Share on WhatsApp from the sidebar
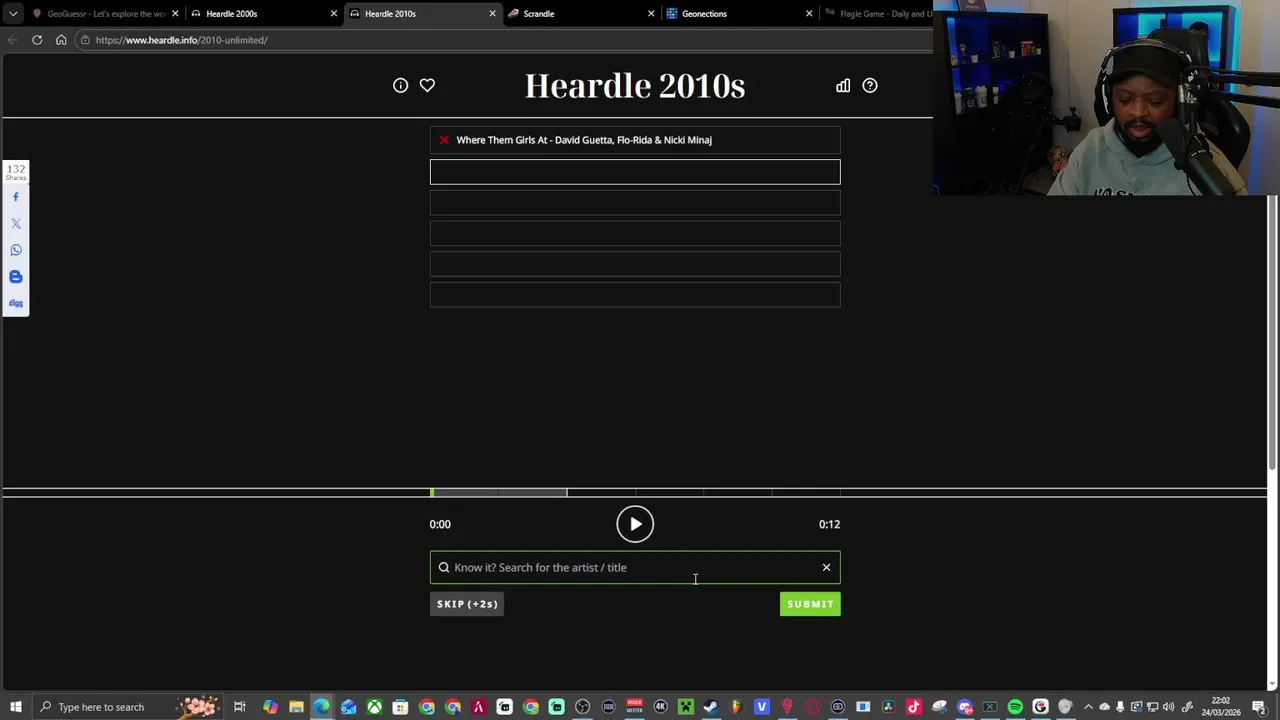The height and width of the screenshot is (720, 1280). tap(16, 250)
